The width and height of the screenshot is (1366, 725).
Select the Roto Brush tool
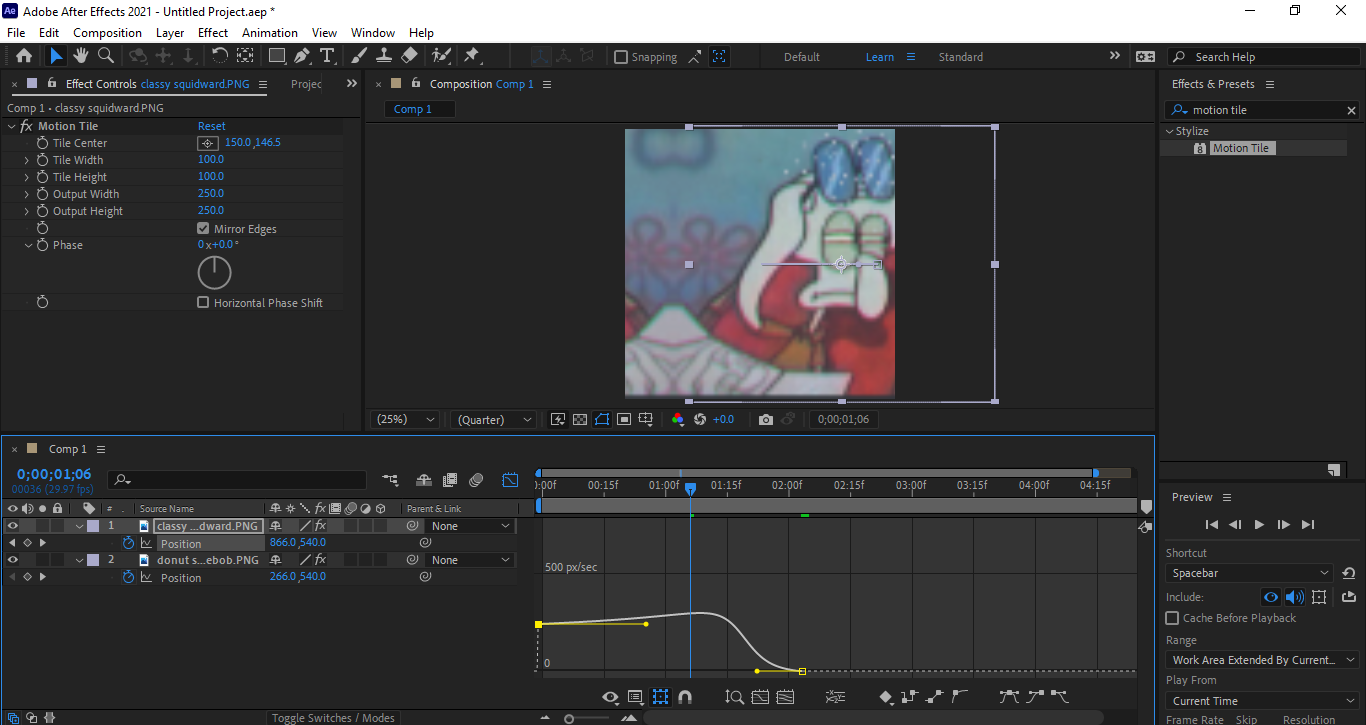pyautogui.click(x=441, y=56)
